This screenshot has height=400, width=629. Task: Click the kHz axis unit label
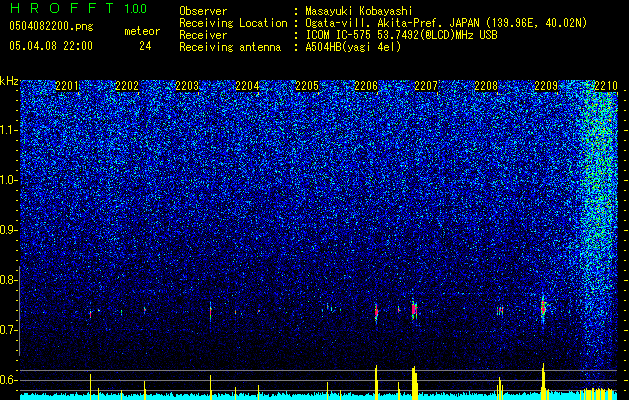pos(9,81)
